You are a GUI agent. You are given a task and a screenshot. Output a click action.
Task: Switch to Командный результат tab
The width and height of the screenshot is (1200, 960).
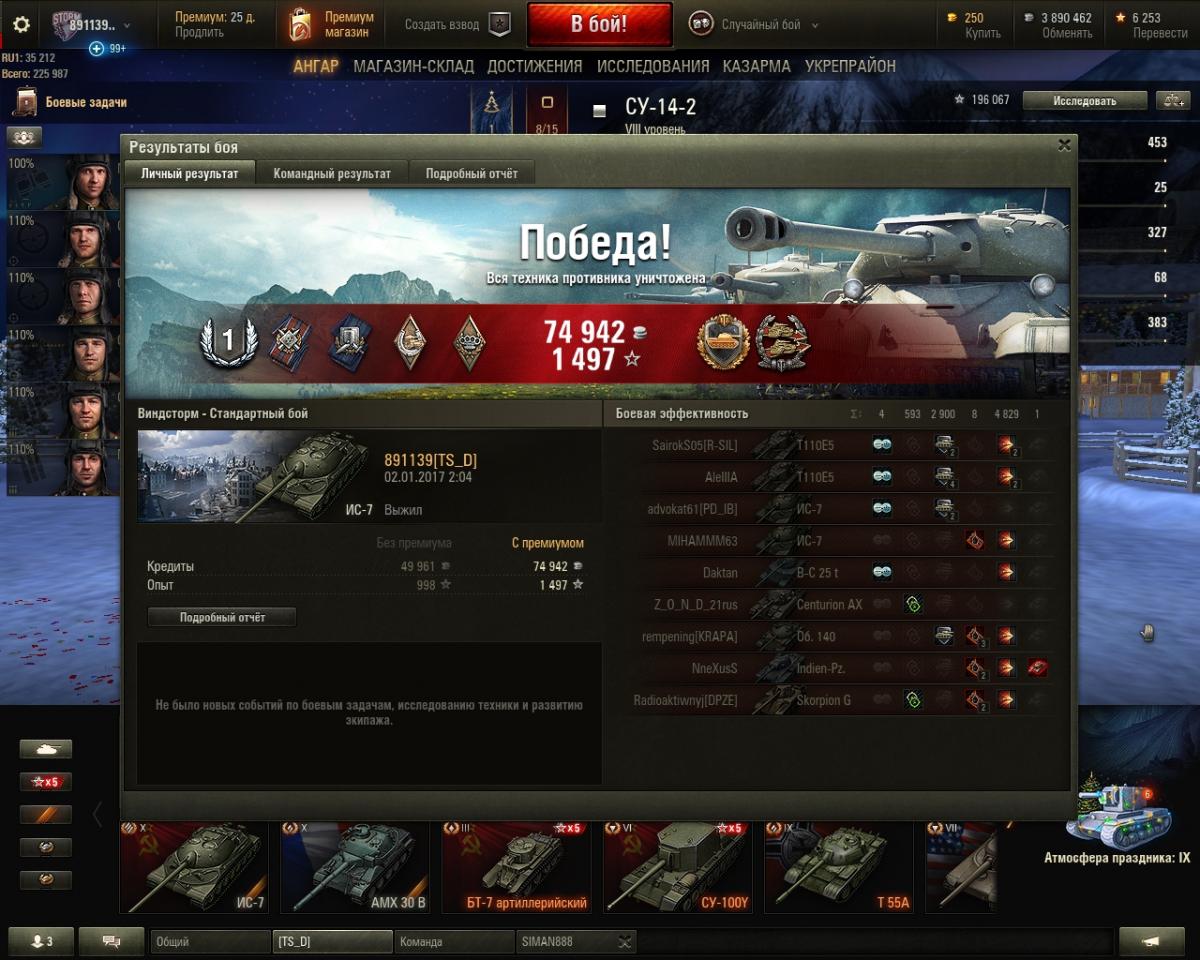[x=332, y=173]
